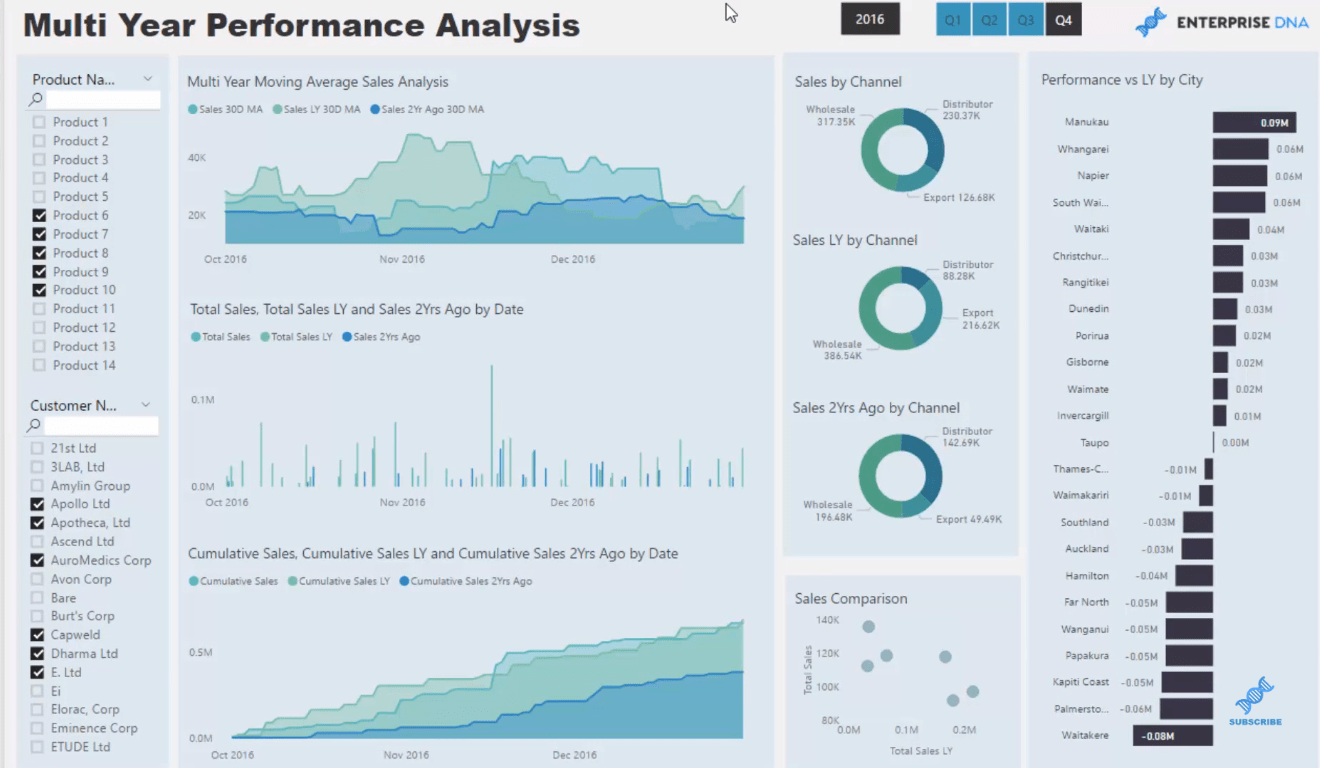The image size is (1320, 768).
Task: Expand the Product Name slicer dropdown
Action: pyautogui.click(x=148, y=79)
